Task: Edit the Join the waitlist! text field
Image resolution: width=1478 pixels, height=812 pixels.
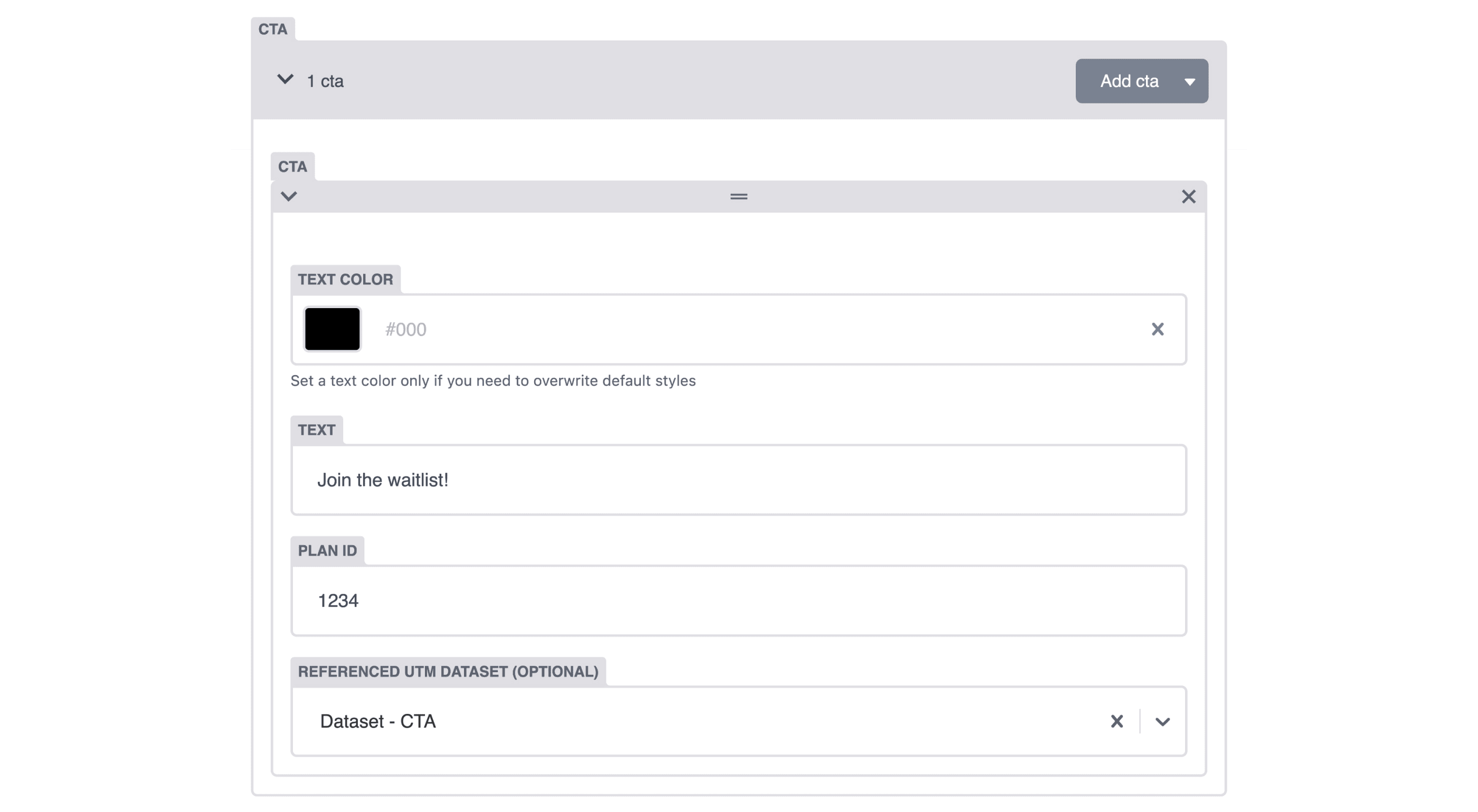Action: [739, 480]
